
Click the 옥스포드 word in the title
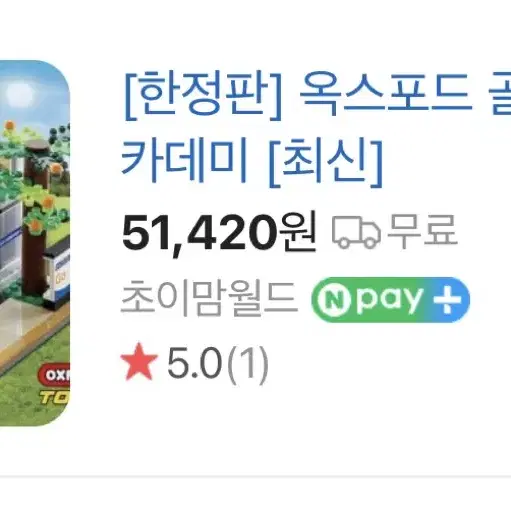(386, 92)
